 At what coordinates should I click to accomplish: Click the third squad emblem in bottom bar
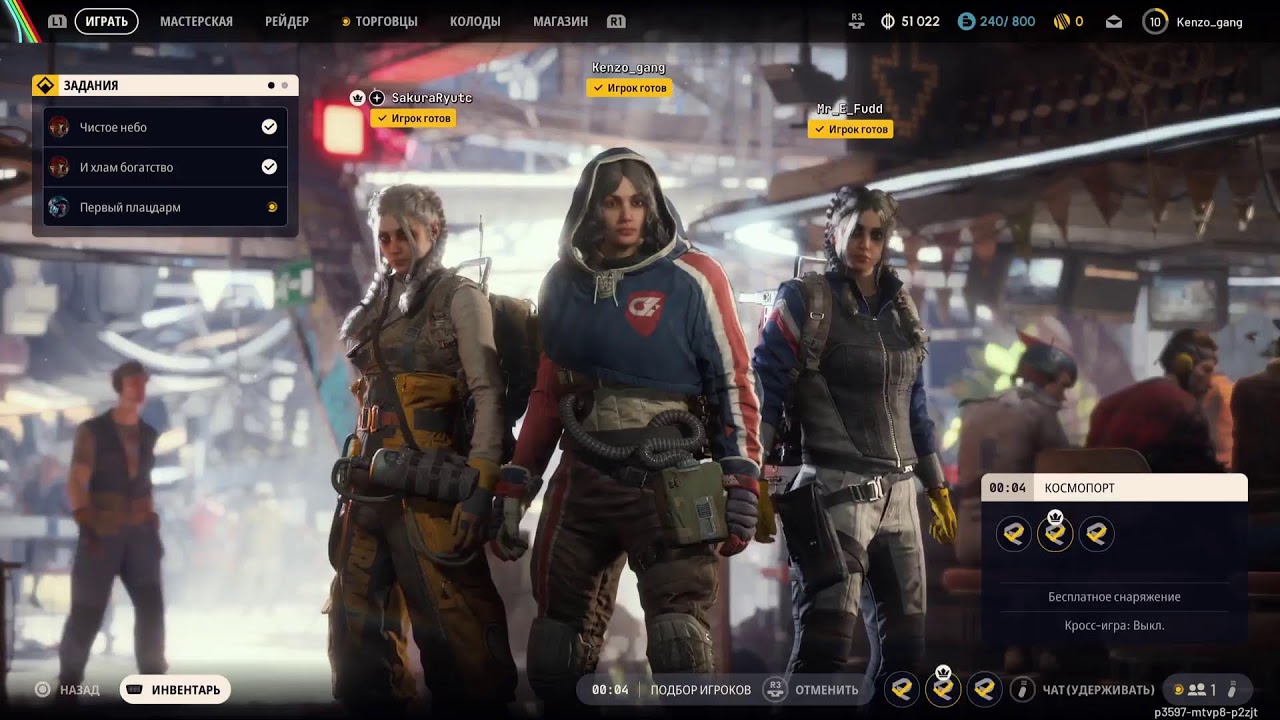(984, 688)
